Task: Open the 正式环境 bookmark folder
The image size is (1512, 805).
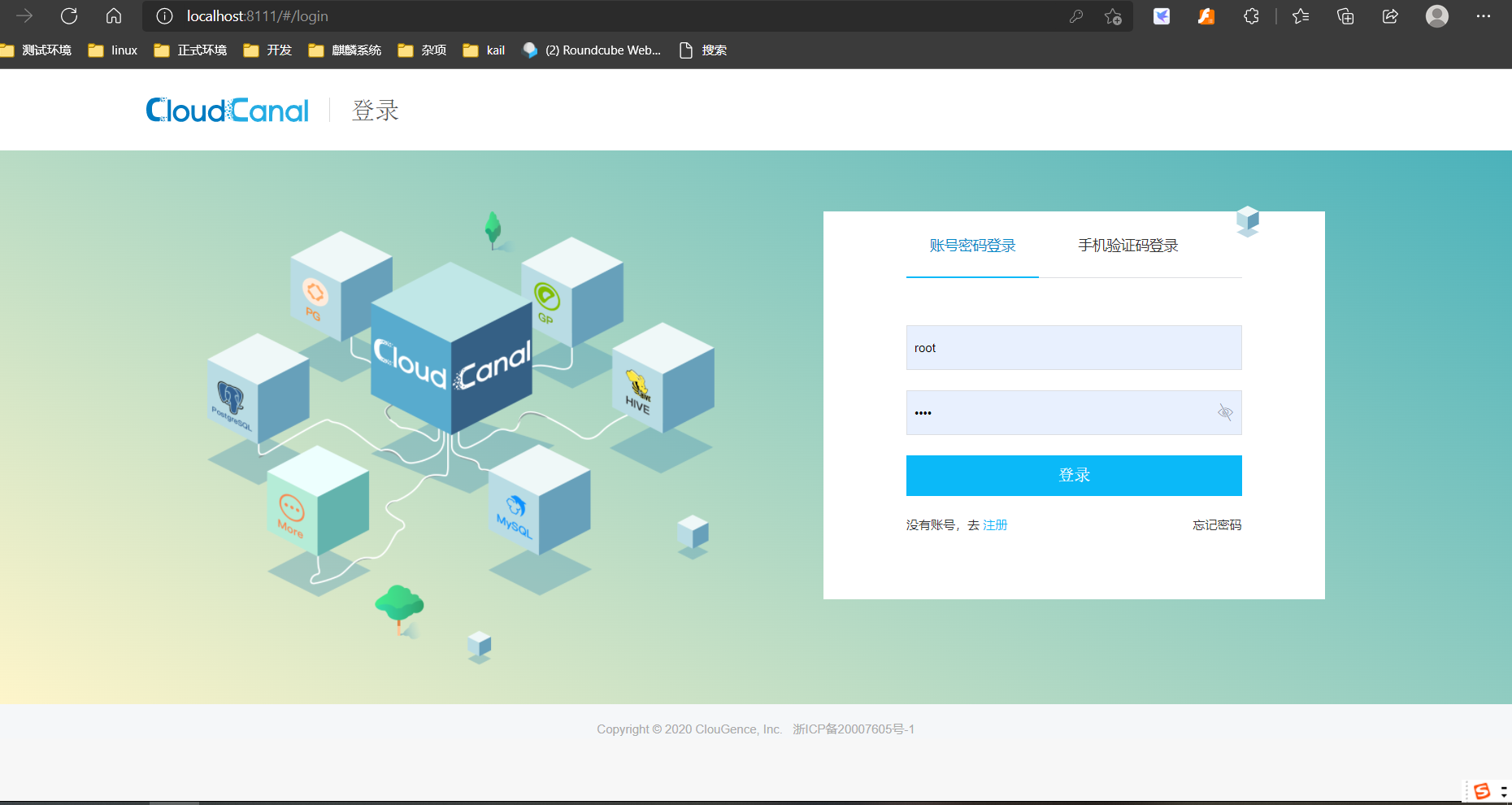Action: 190,50
